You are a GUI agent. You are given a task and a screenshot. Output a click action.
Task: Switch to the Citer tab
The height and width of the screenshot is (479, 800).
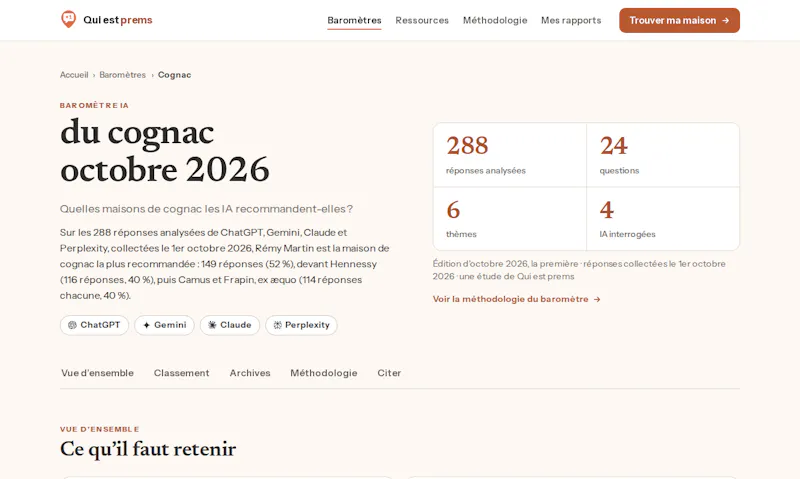point(389,373)
